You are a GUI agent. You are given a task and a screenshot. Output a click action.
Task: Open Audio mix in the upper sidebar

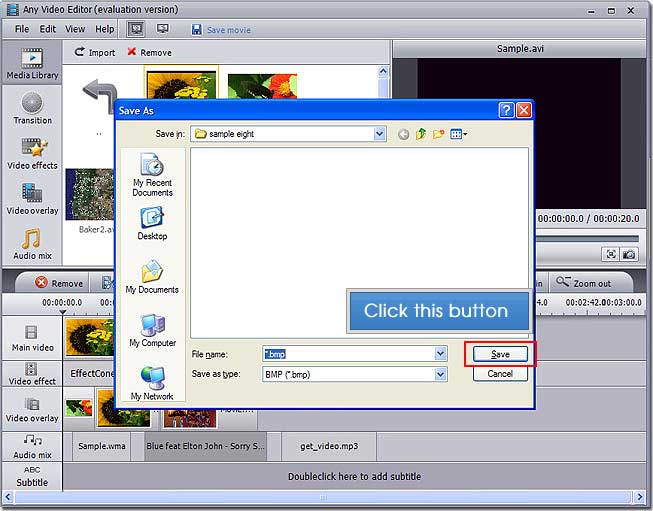[x=32, y=244]
